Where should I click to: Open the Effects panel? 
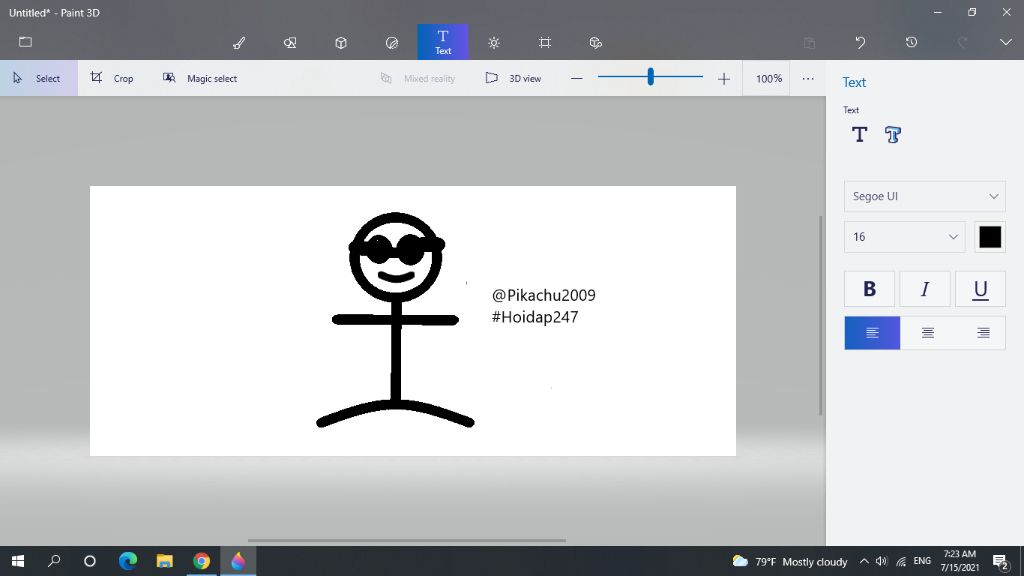tap(493, 42)
